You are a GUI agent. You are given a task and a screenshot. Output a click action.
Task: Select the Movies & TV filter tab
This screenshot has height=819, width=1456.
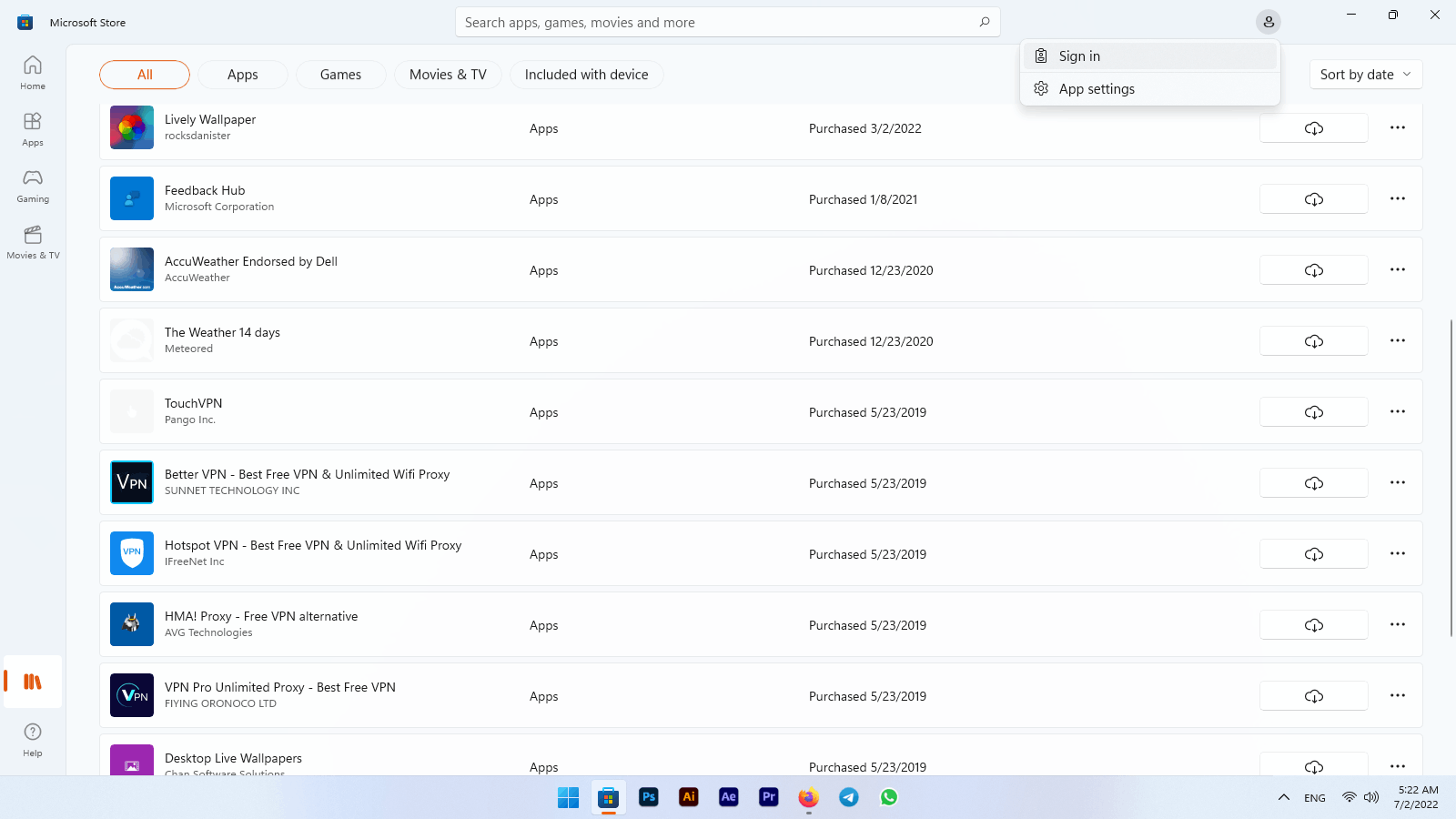448,75
